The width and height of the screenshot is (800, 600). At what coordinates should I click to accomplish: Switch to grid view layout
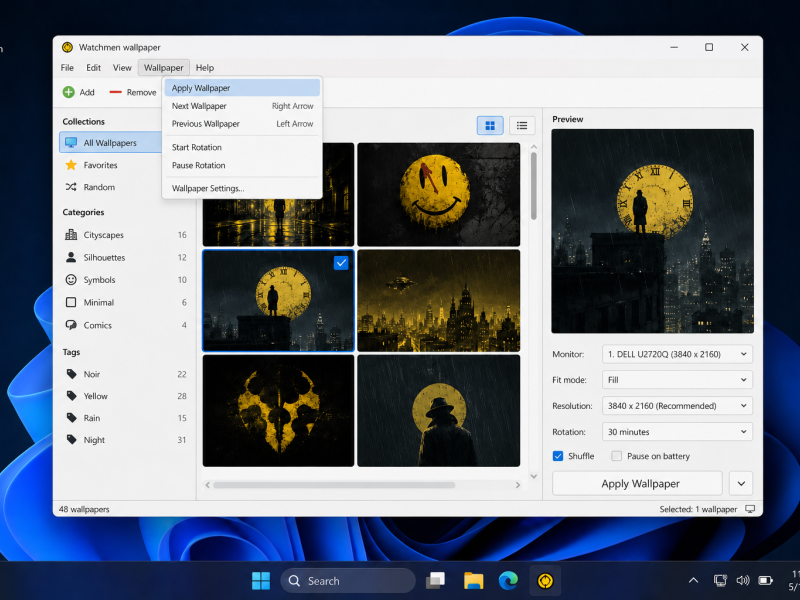[x=490, y=126]
